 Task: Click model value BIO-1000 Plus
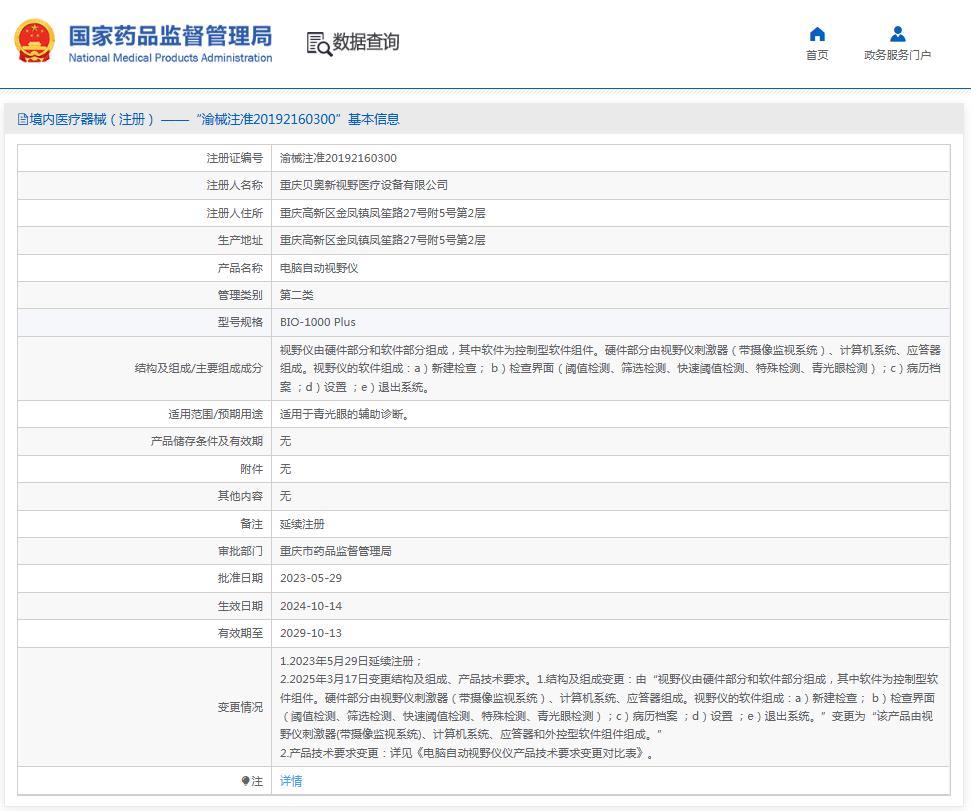pos(317,322)
